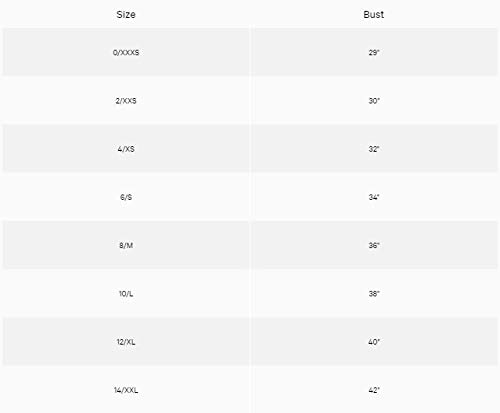500x413 pixels.
Task: Select the 0/XXXS size cell
Action: pyautogui.click(x=126, y=52)
